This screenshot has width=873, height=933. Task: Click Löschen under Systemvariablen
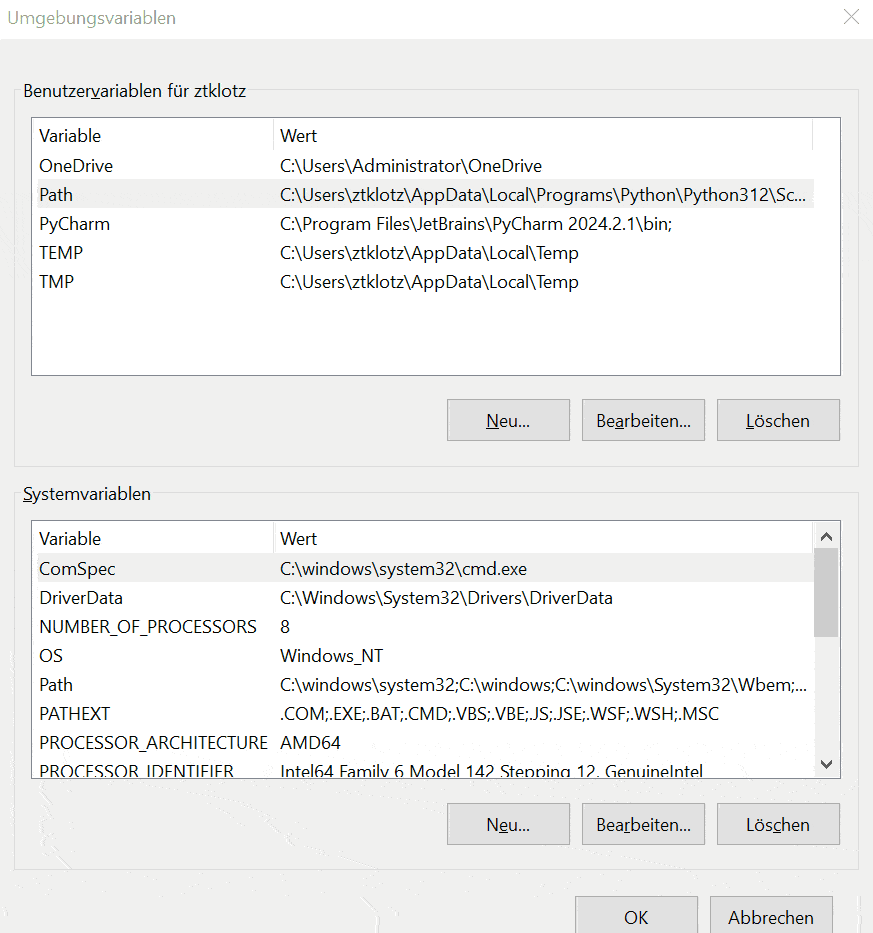778,825
